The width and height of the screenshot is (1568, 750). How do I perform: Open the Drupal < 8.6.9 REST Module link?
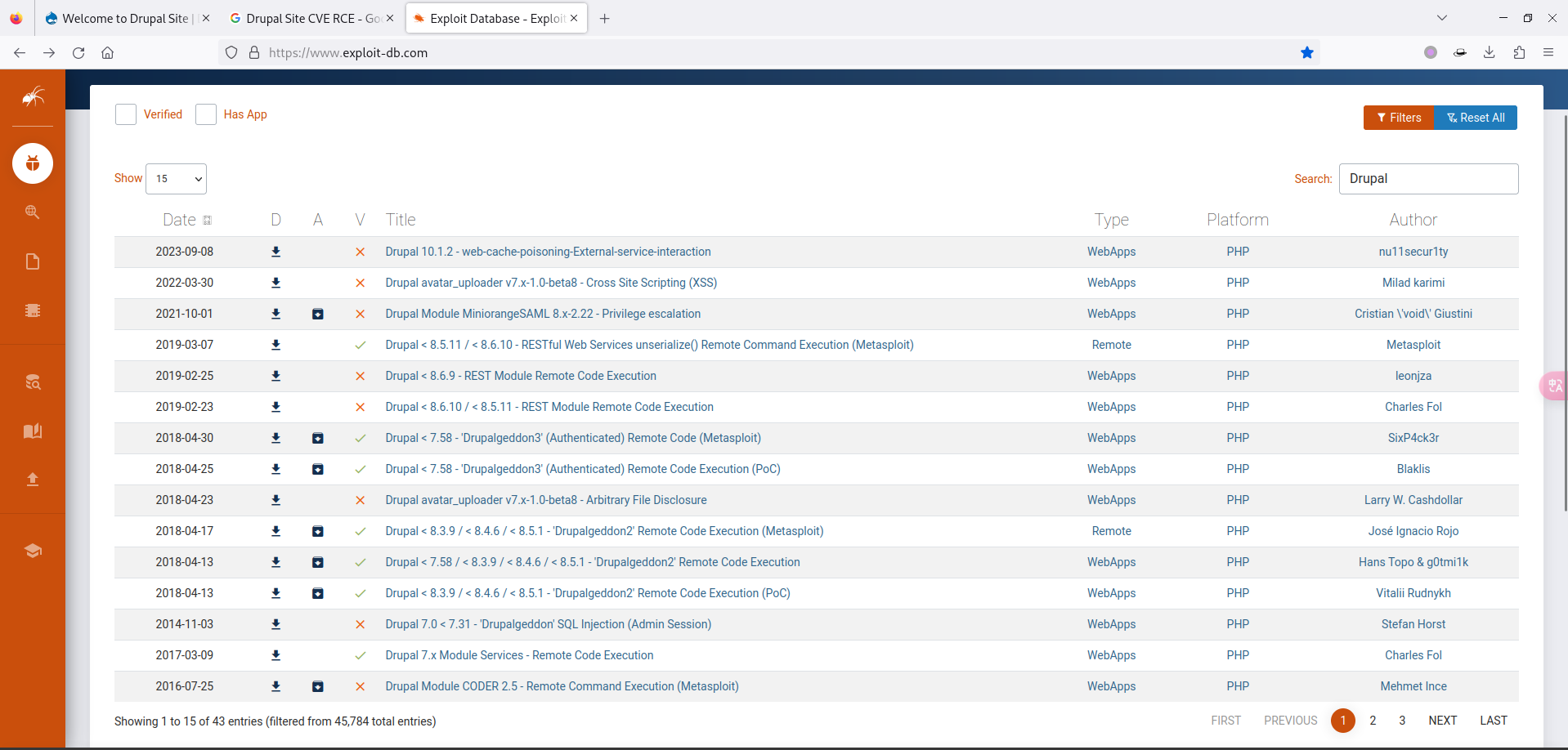coord(521,376)
